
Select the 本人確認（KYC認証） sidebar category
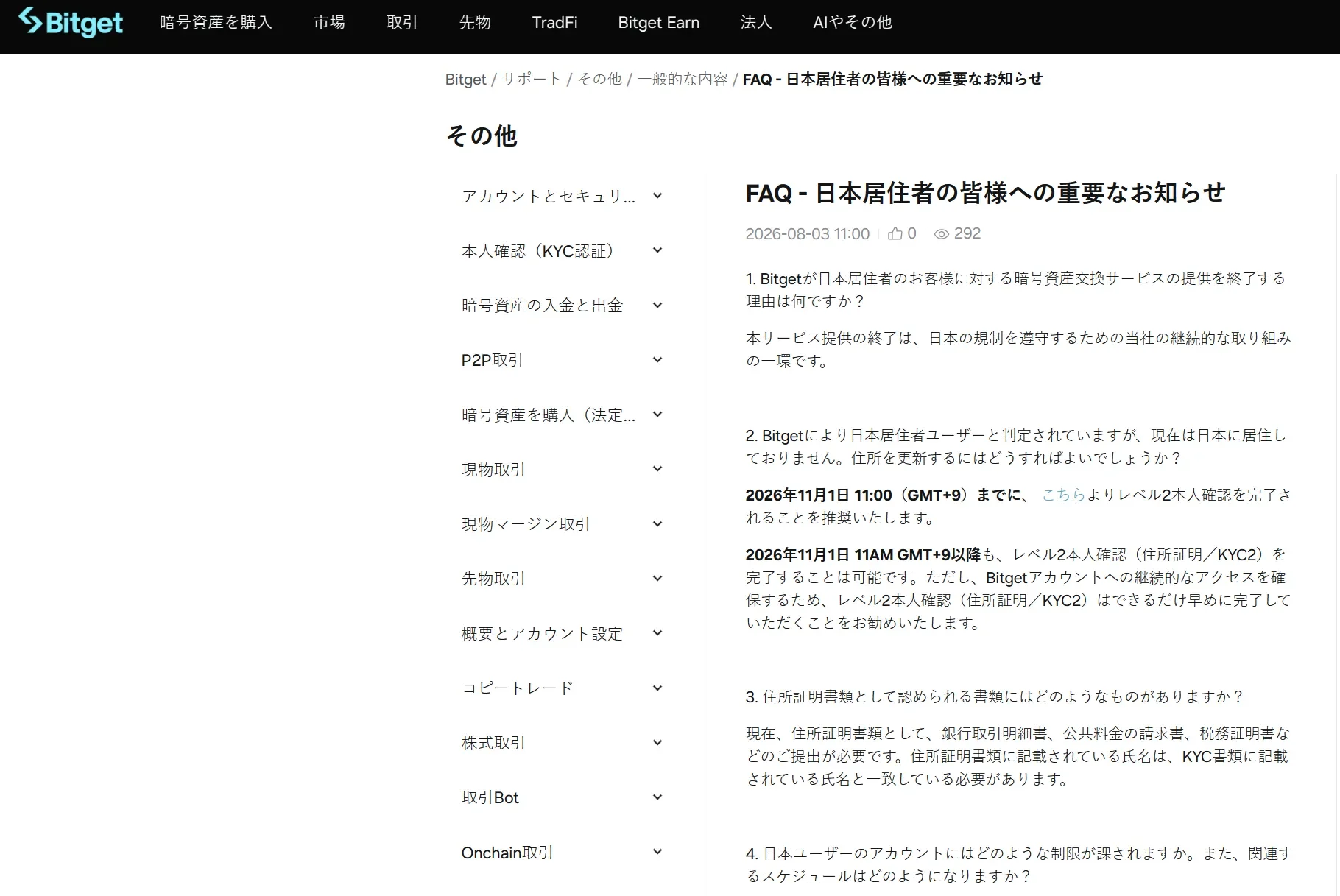pos(538,251)
